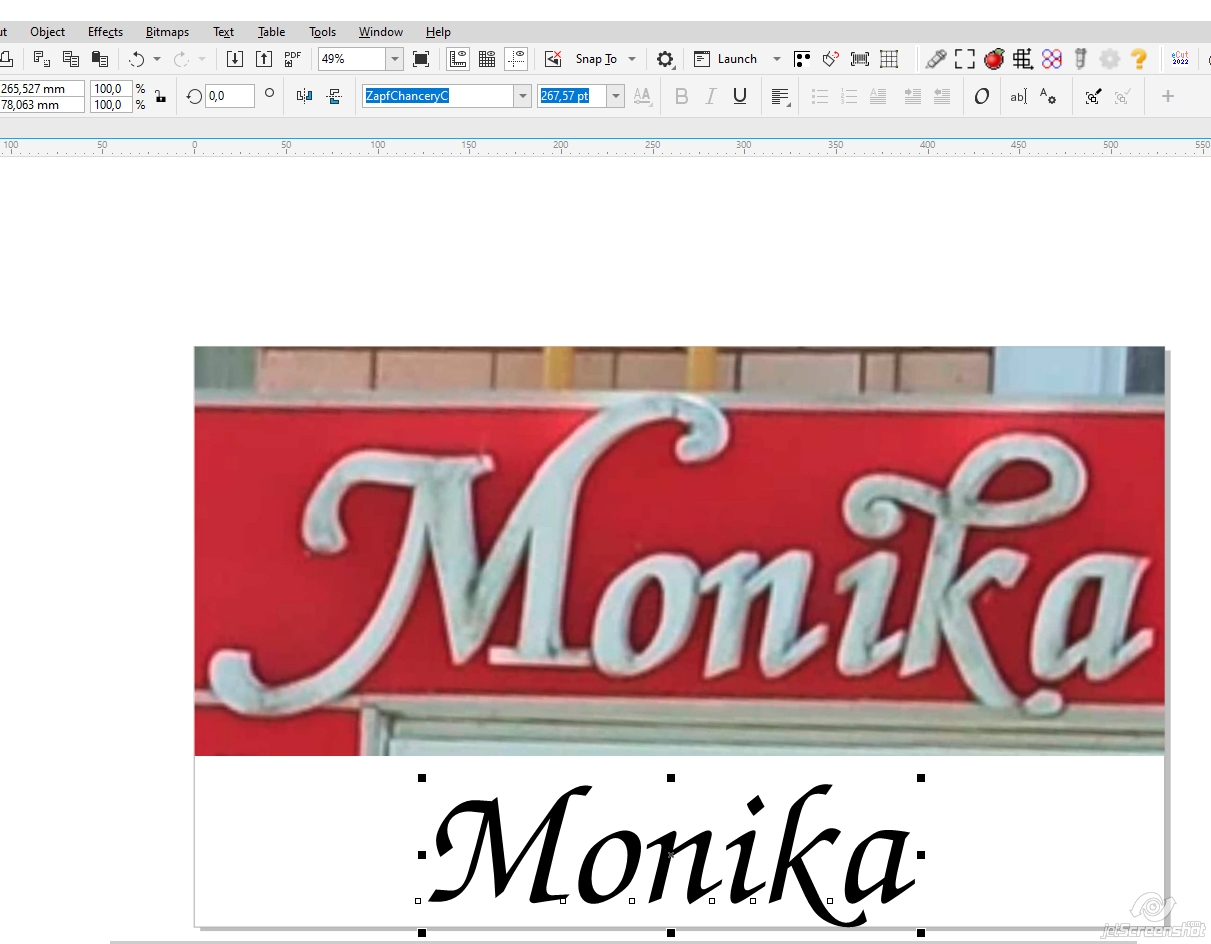Click the Launch button
Image resolution: width=1211 pixels, height=944 pixels.
pyautogui.click(x=736, y=59)
